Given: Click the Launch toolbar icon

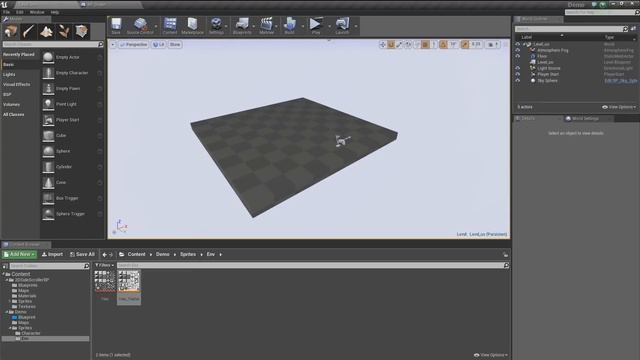Looking at the screenshot, I should pyautogui.click(x=342, y=25).
